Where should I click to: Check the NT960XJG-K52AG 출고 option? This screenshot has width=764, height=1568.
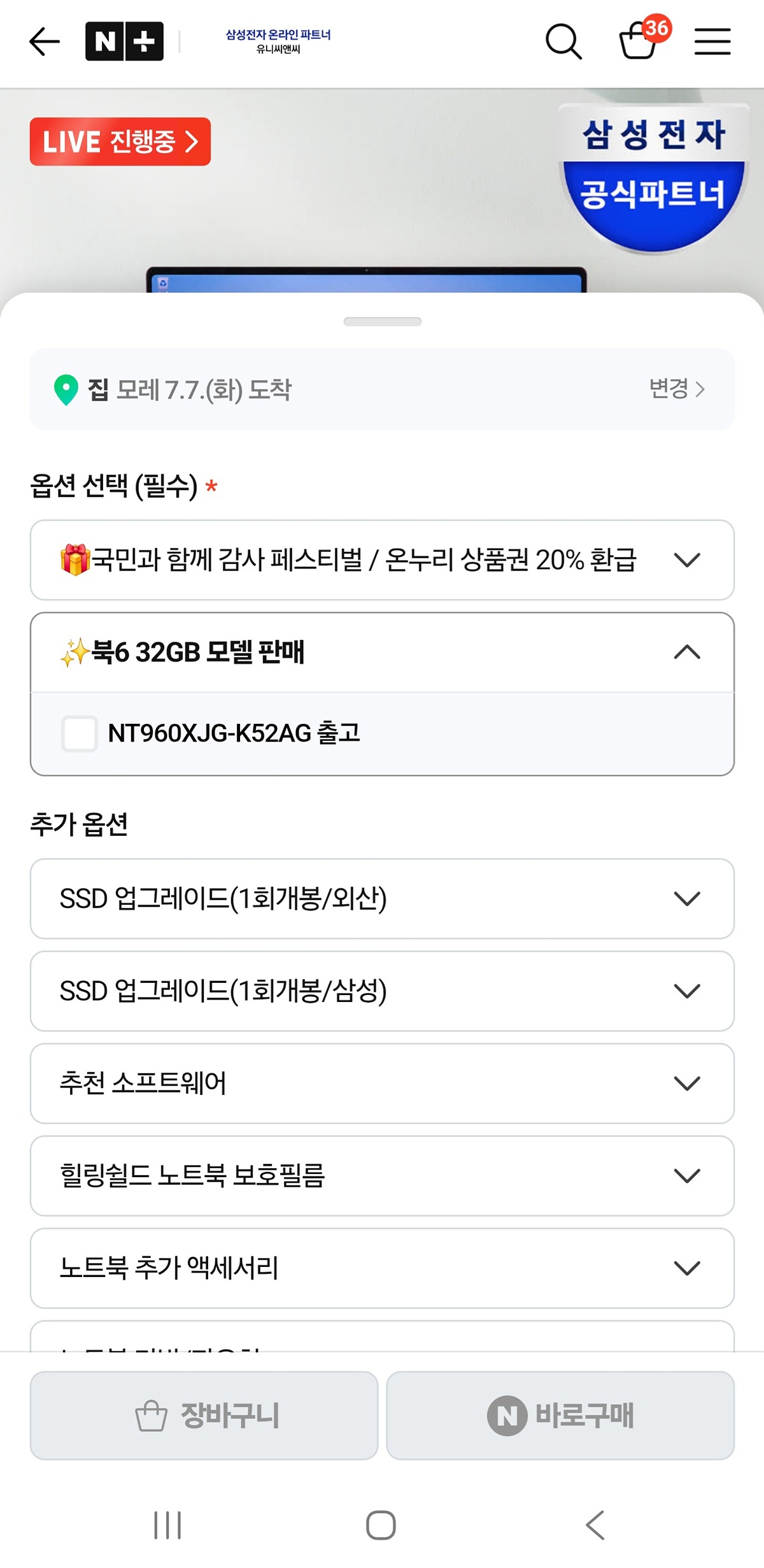[80, 733]
